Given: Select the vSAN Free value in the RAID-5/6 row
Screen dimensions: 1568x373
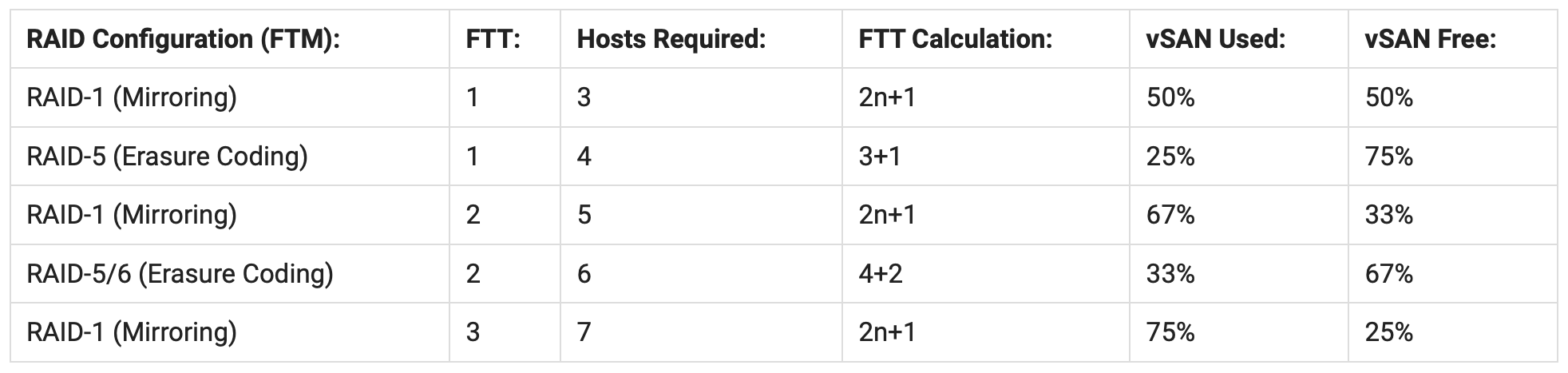Looking at the screenshot, I should point(1389,274).
